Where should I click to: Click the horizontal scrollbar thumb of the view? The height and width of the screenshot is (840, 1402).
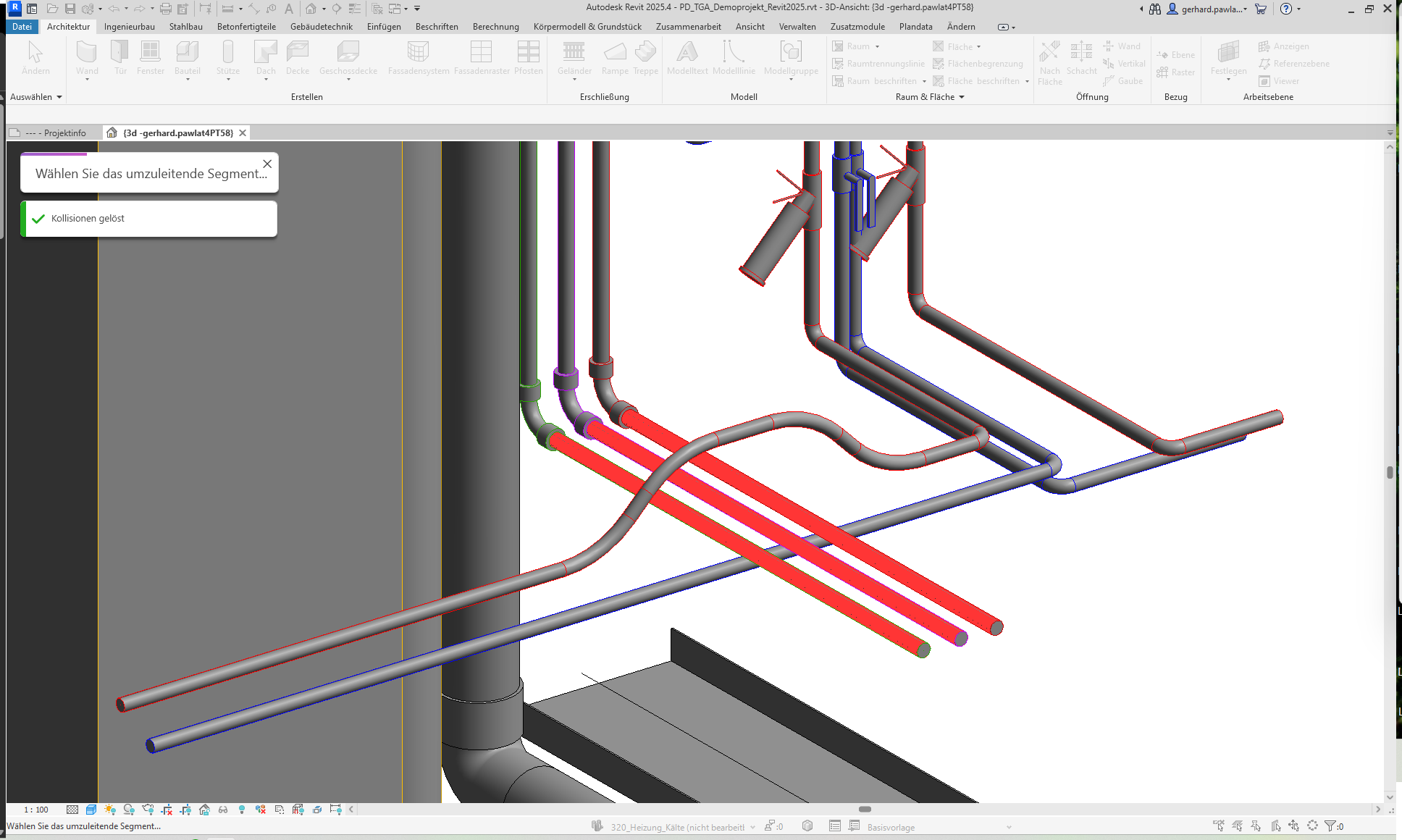coord(865,810)
